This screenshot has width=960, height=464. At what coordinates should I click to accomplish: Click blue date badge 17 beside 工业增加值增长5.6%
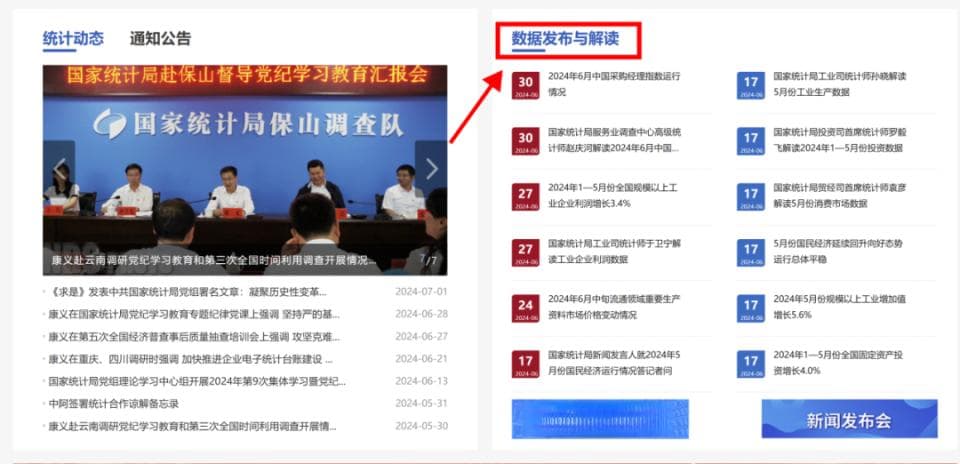click(x=751, y=308)
